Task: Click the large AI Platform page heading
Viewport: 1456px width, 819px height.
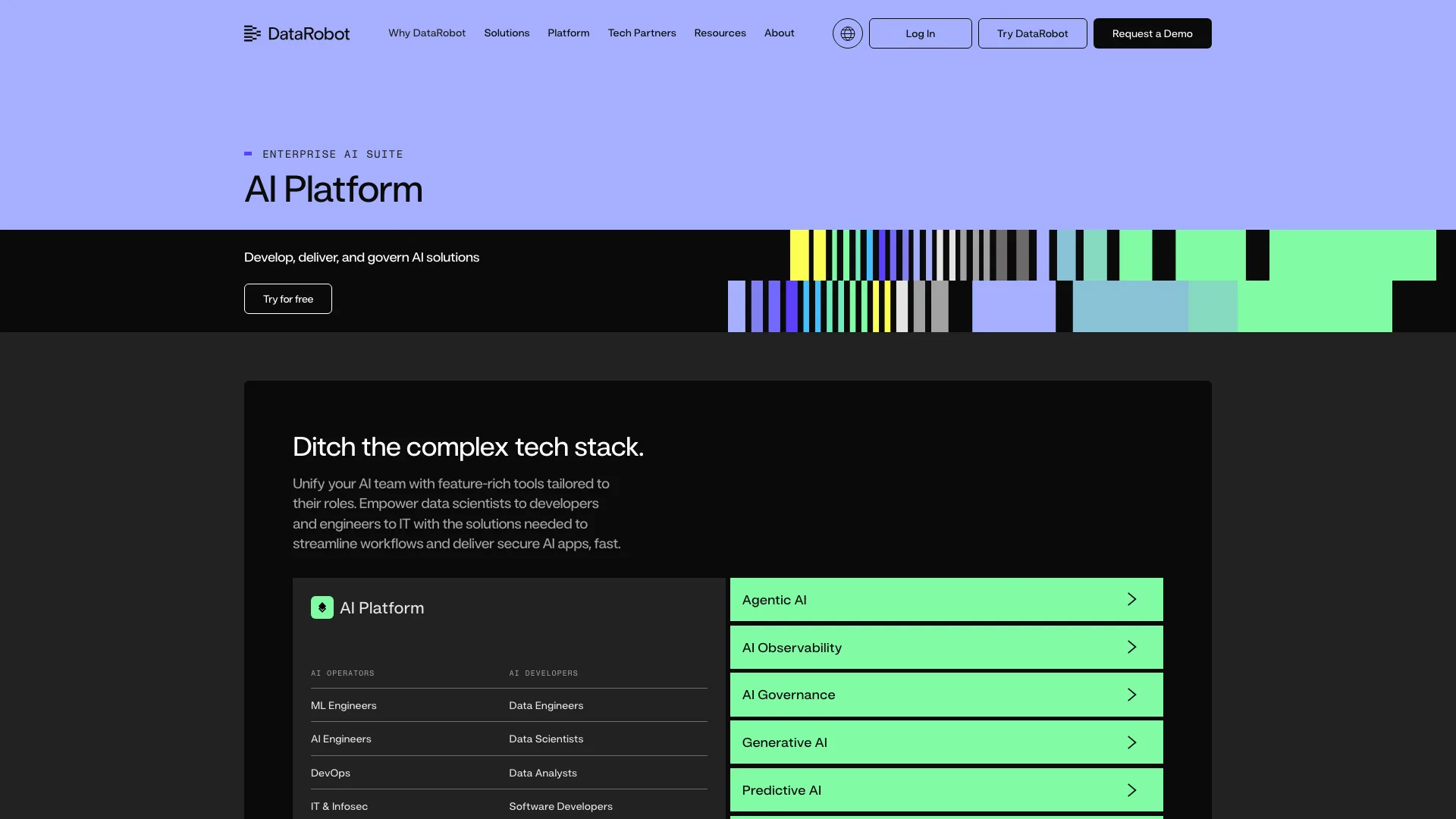Action: (333, 189)
